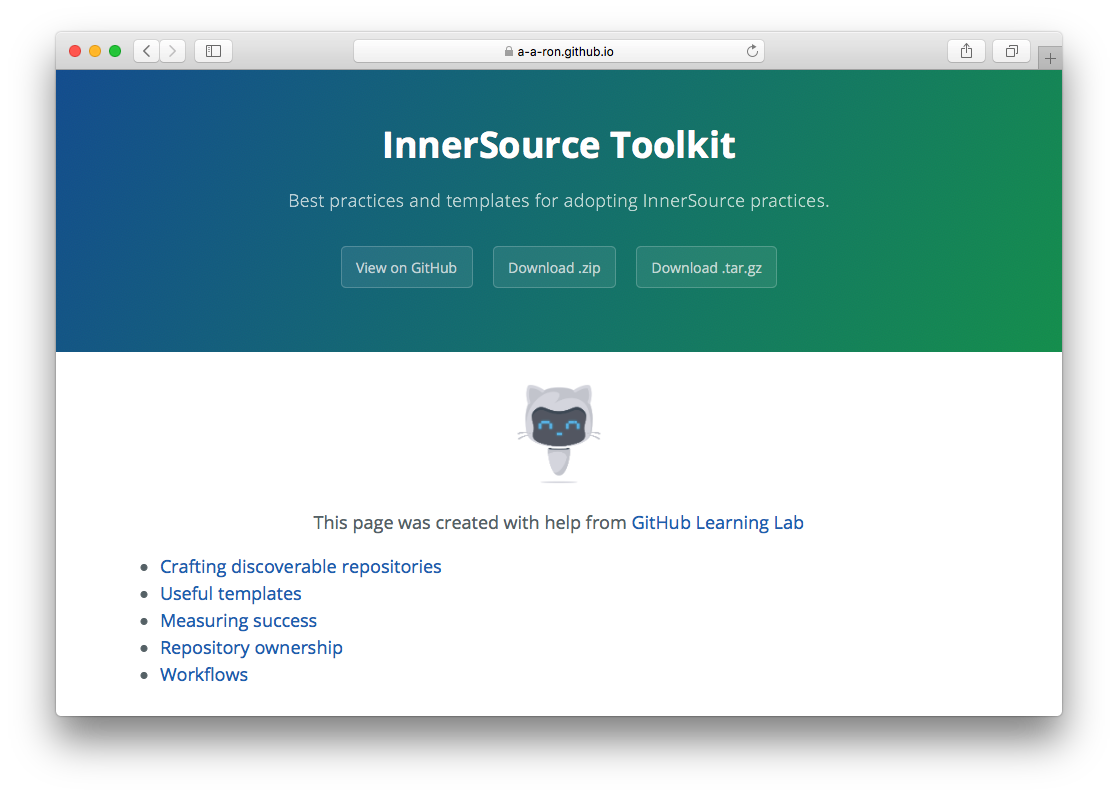Toggle the Safari sidebar icon
Image resolution: width=1118 pixels, height=796 pixels.
tap(213, 51)
